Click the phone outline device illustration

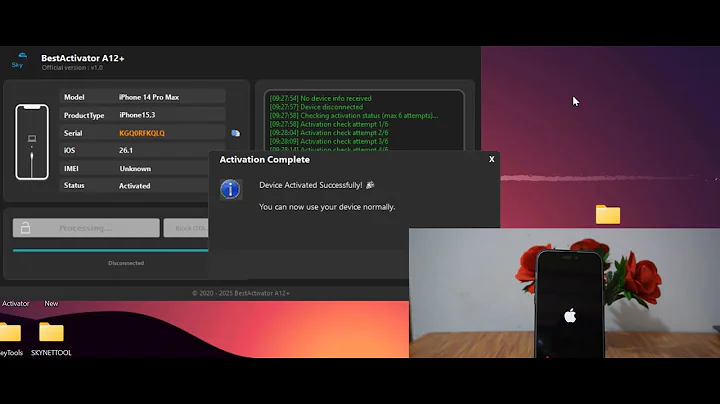click(x=32, y=141)
